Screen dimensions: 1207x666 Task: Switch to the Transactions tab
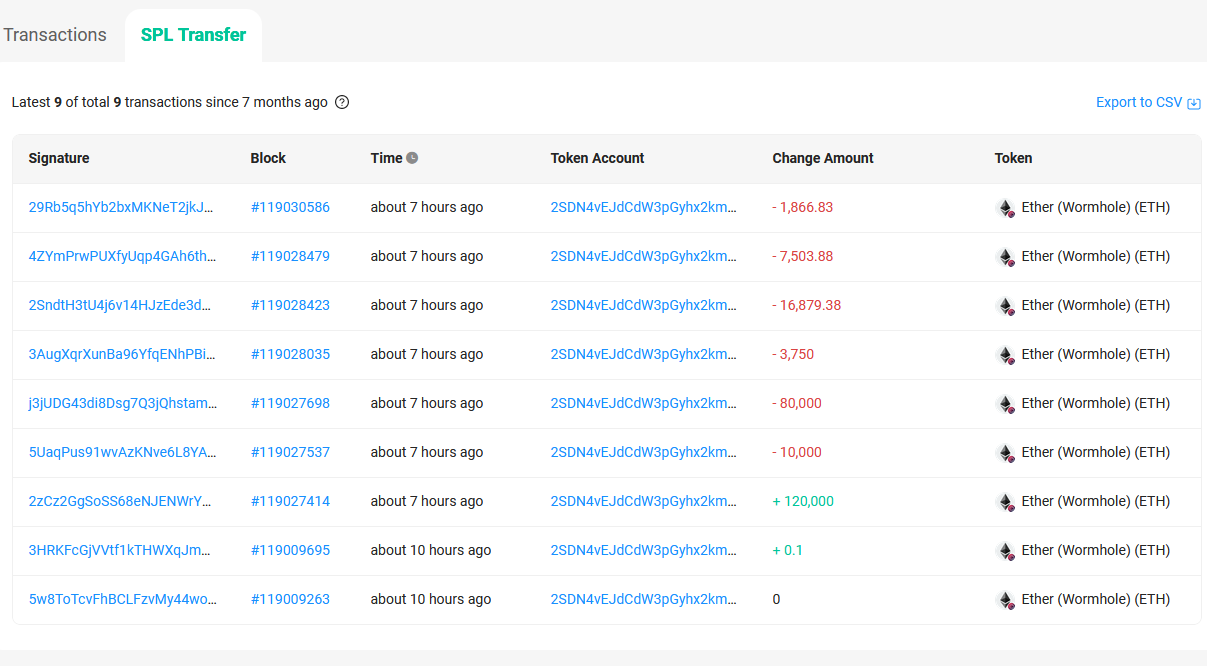pos(55,34)
